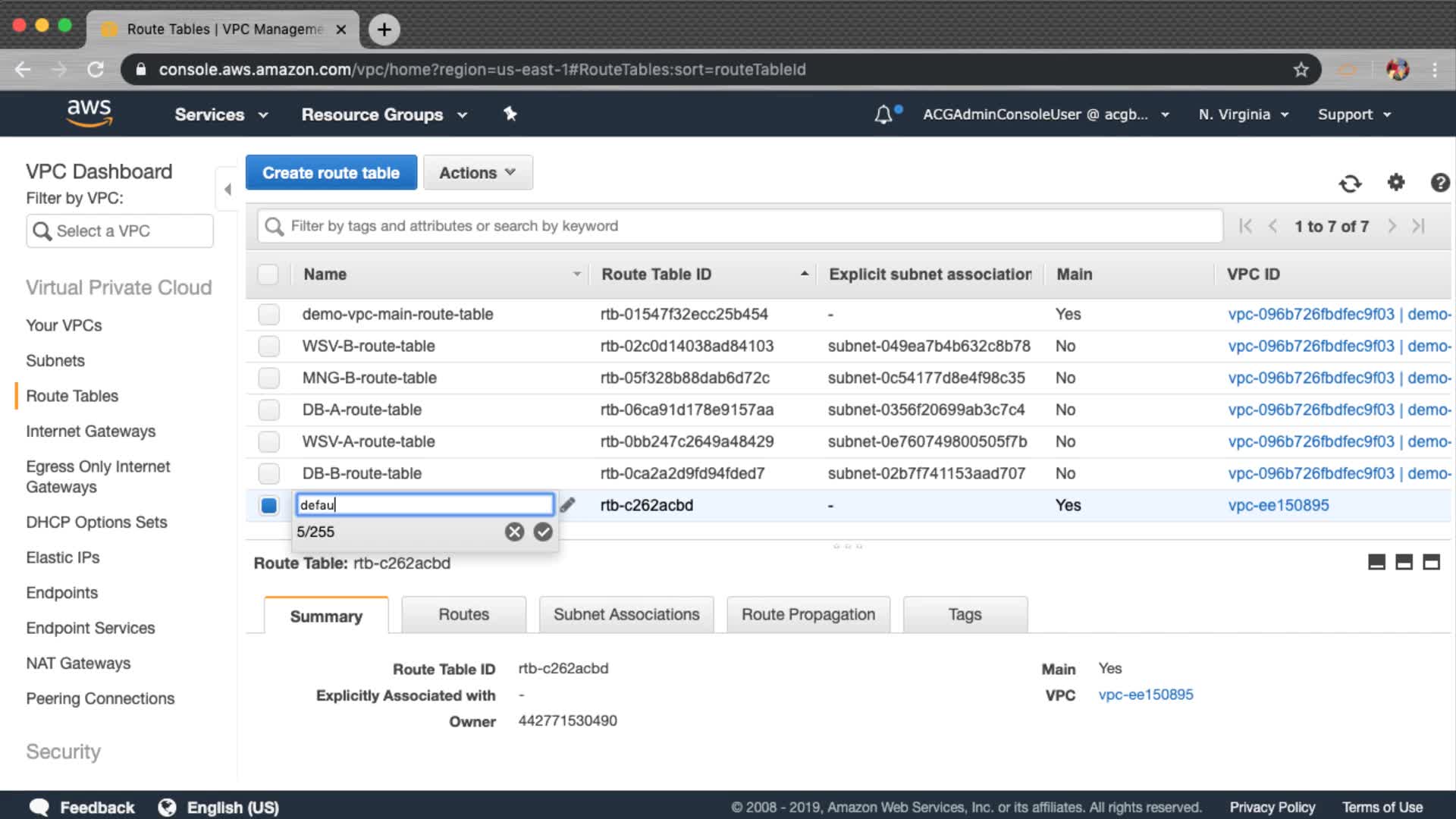Click the notifications bell icon
This screenshot has height=819, width=1456.
tap(883, 115)
